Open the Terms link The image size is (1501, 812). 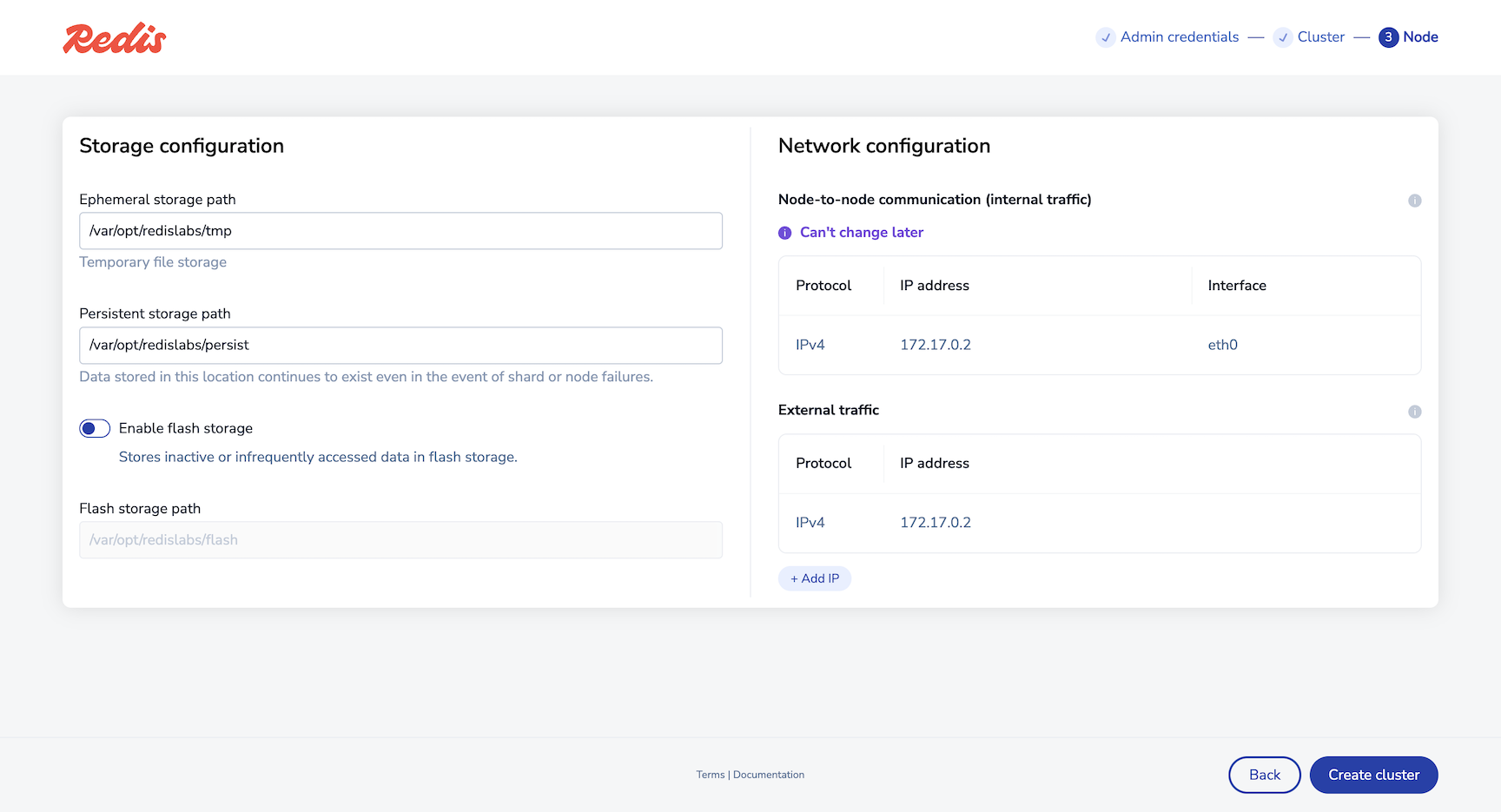pos(710,775)
